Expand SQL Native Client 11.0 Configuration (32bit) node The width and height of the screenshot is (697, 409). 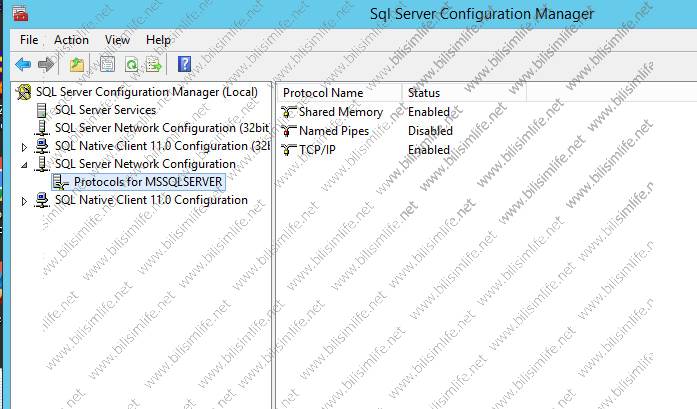click(24, 147)
